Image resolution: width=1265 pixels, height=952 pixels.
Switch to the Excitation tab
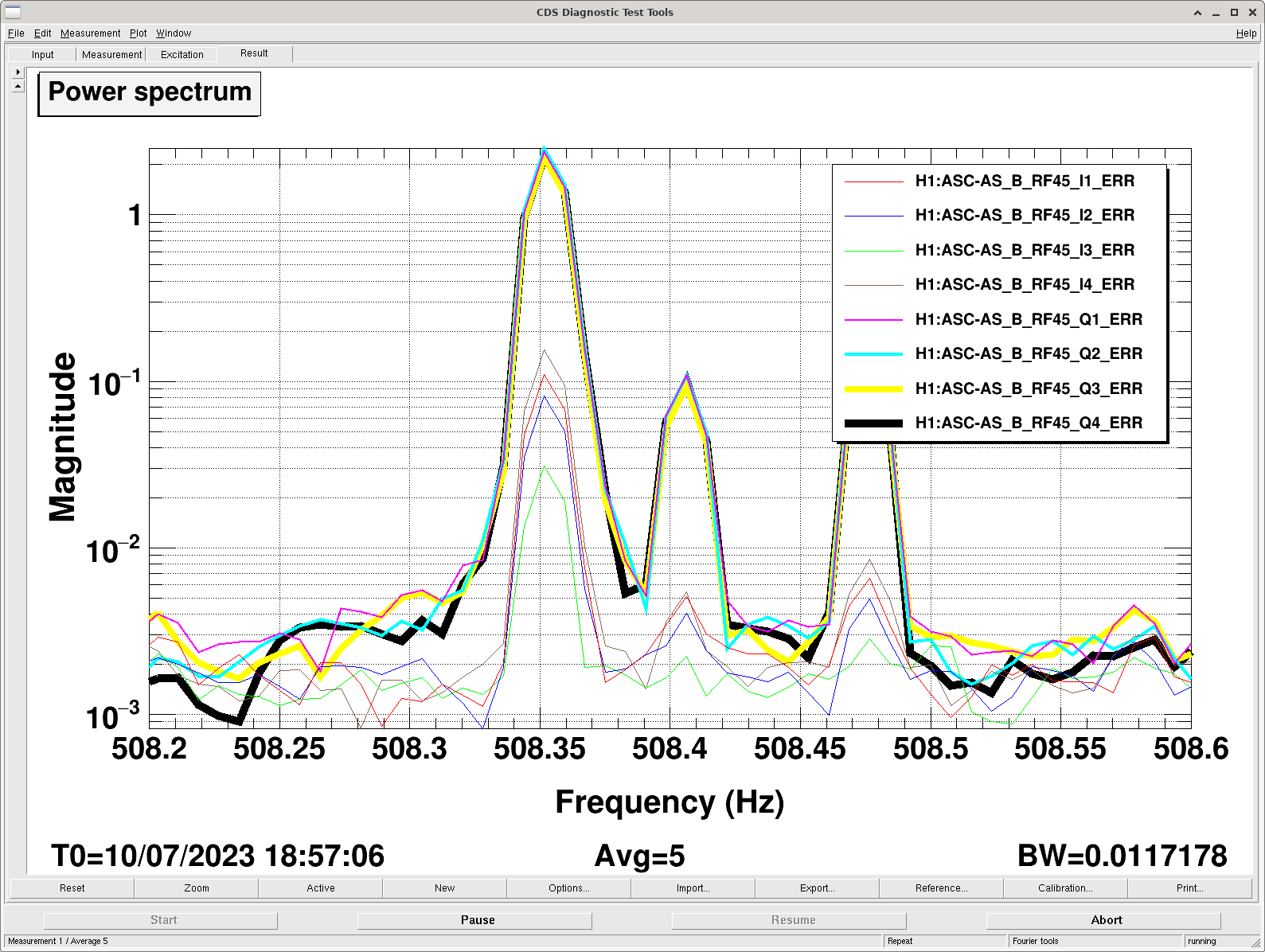pos(182,55)
